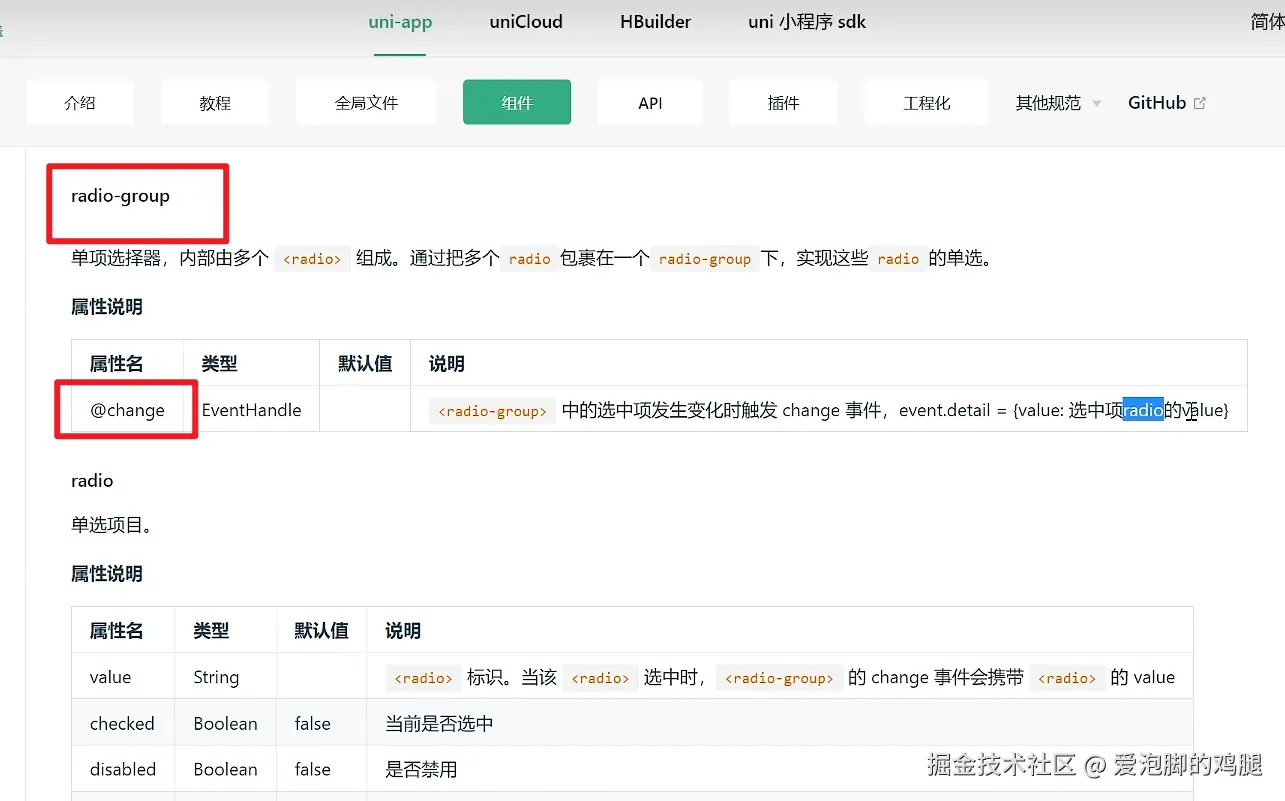Image resolution: width=1285 pixels, height=801 pixels.
Task: Go to the API section
Action: 650,102
